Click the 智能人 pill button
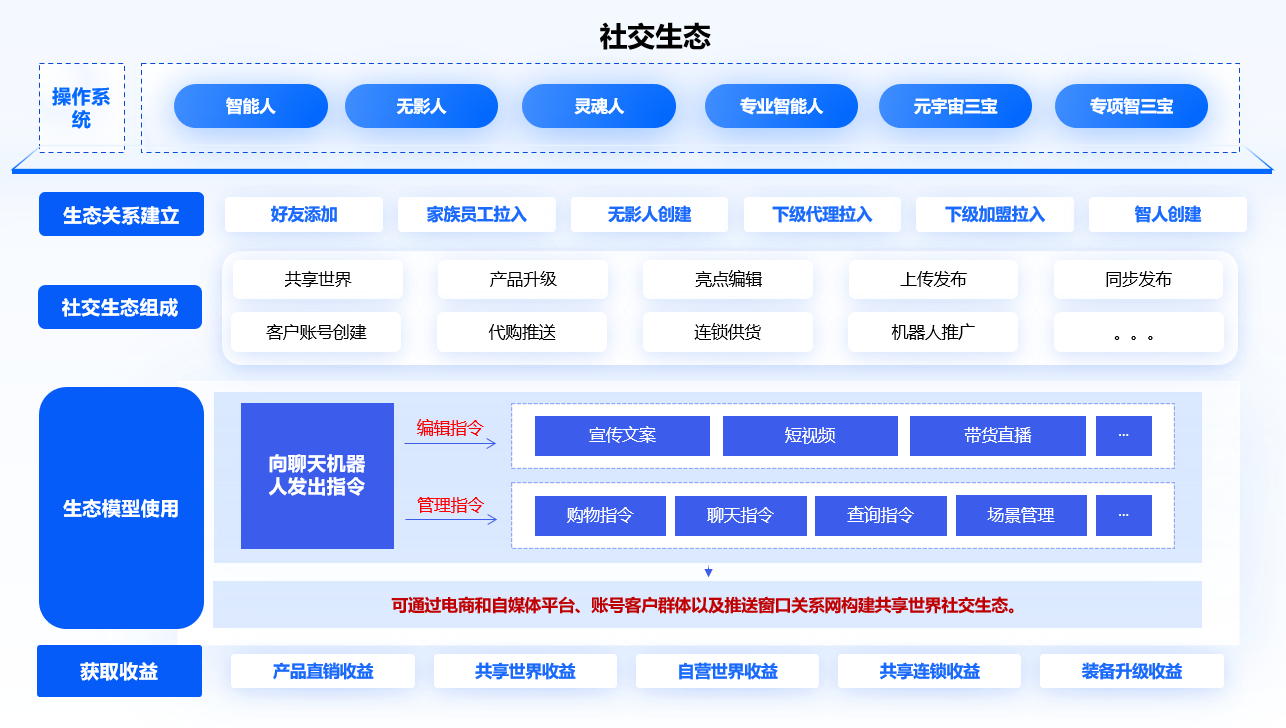This screenshot has width=1286, height=728. [x=250, y=106]
